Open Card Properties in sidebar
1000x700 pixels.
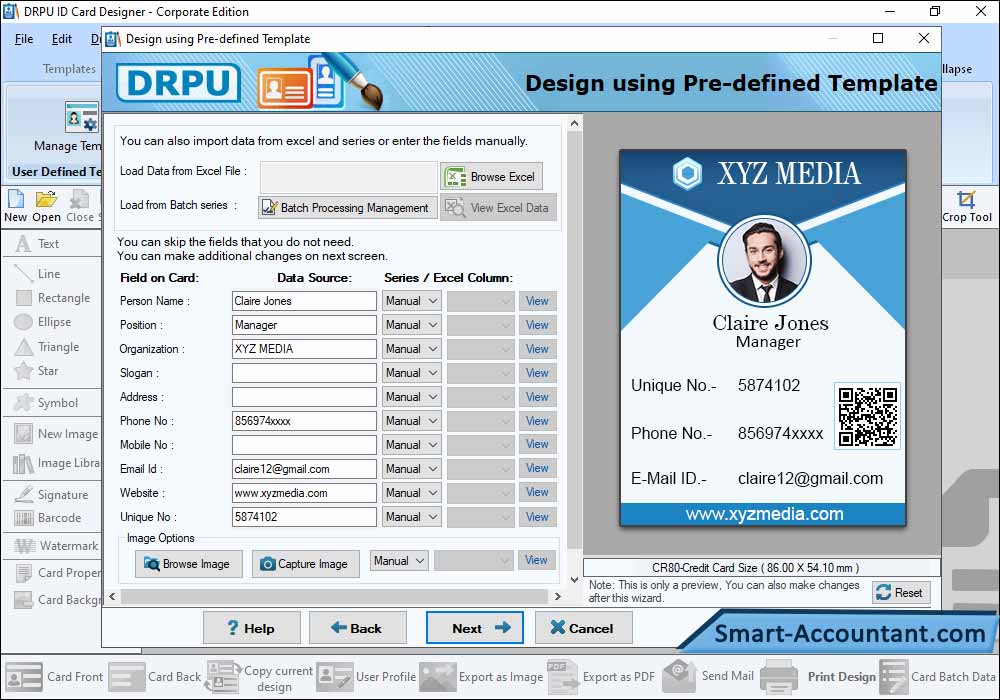point(57,572)
